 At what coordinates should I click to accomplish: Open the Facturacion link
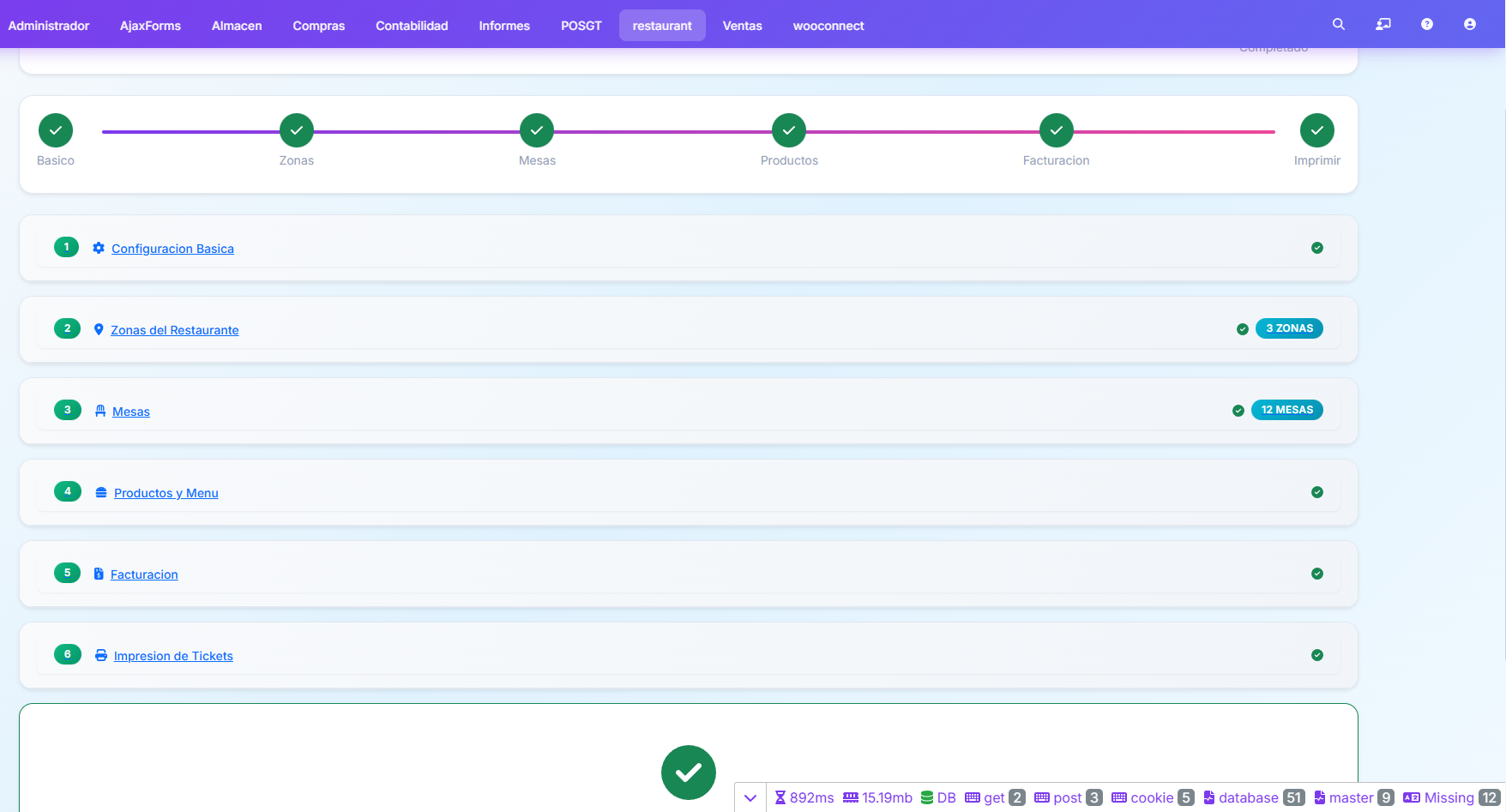[144, 574]
